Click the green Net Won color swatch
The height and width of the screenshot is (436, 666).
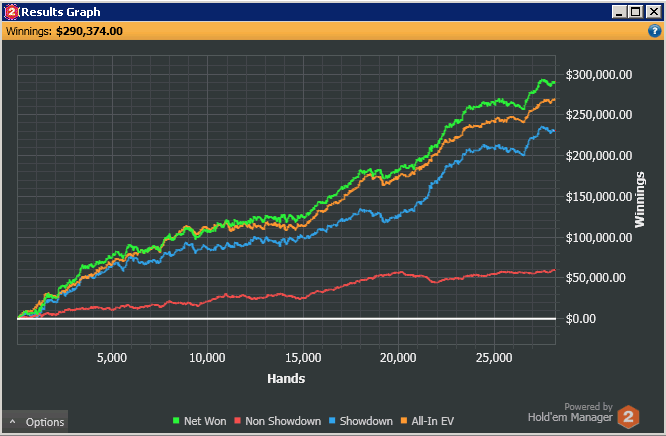[x=176, y=420]
